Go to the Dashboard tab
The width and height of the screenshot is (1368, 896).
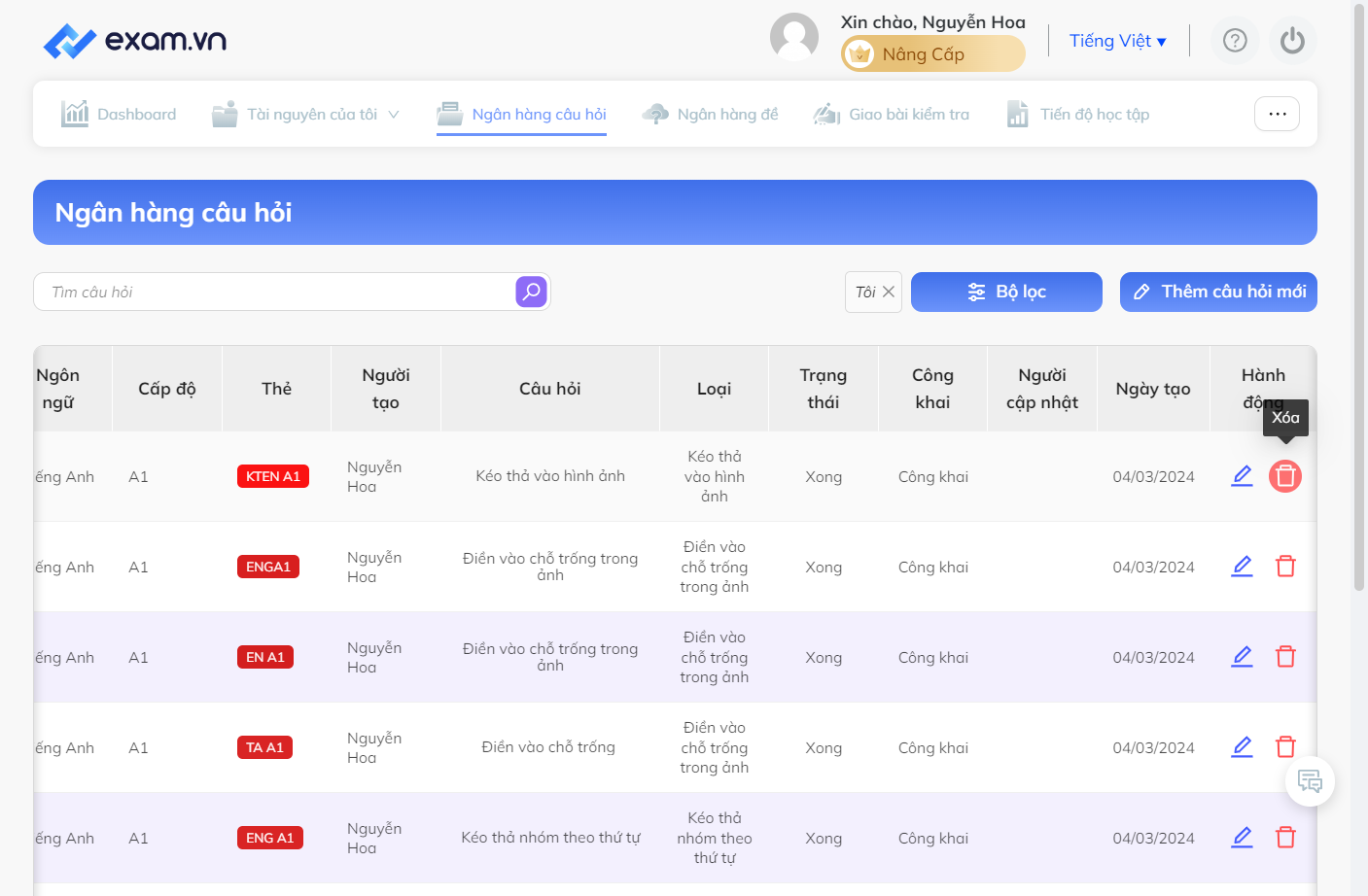coord(119,114)
